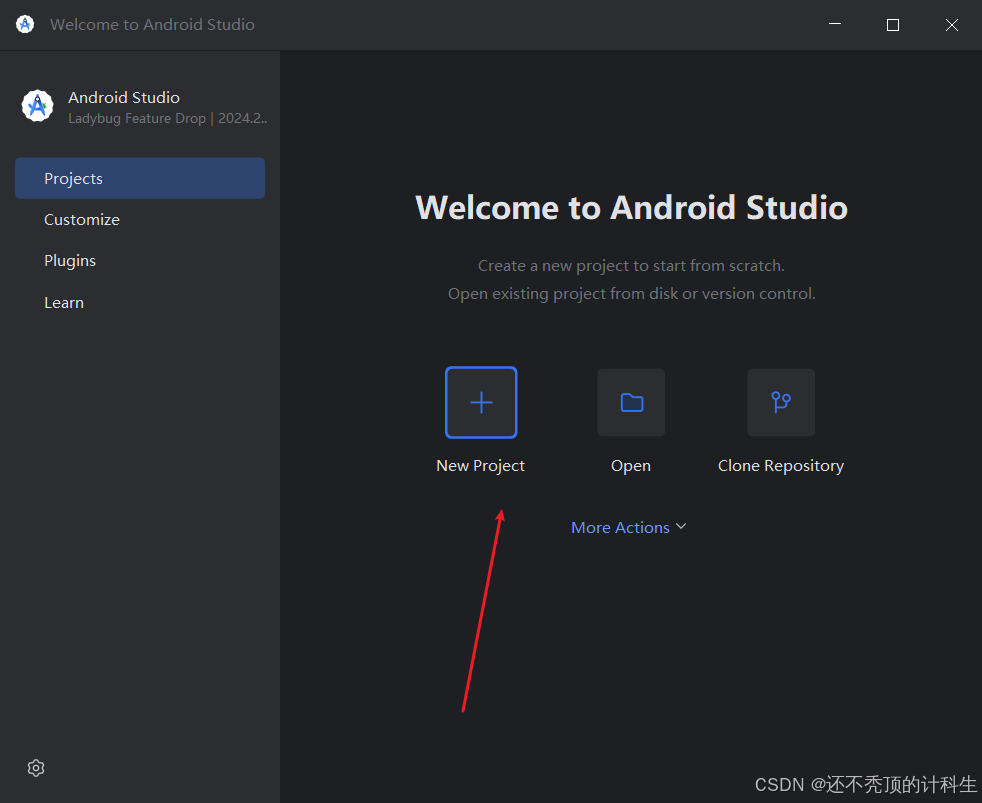Minimize the Welcome window
Image resolution: width=982 pixels, height=803 pixels.
pyautogui.click(x=835, y=24)
